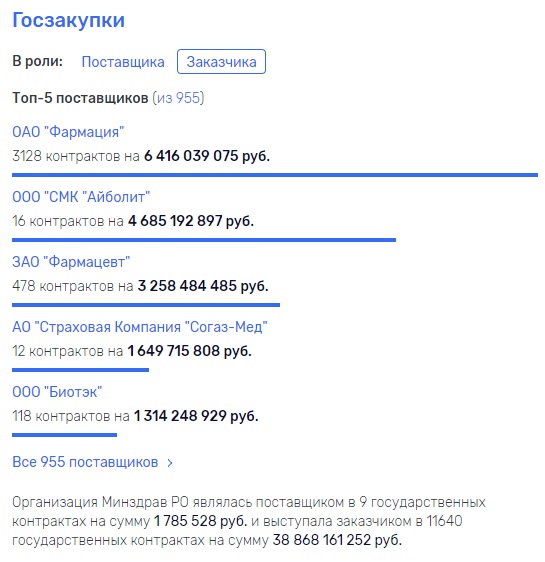Click the 4 685 192 897 руб. amount

pyautogui.click(x=191, y=221)
